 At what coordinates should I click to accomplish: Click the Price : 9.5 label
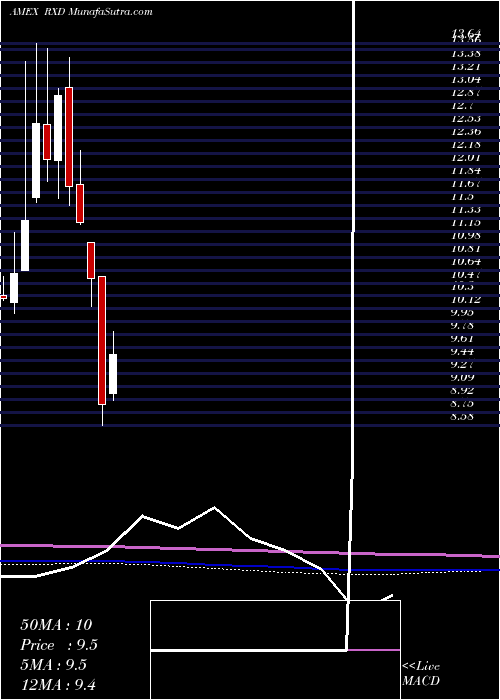click(x=59, y=645)
